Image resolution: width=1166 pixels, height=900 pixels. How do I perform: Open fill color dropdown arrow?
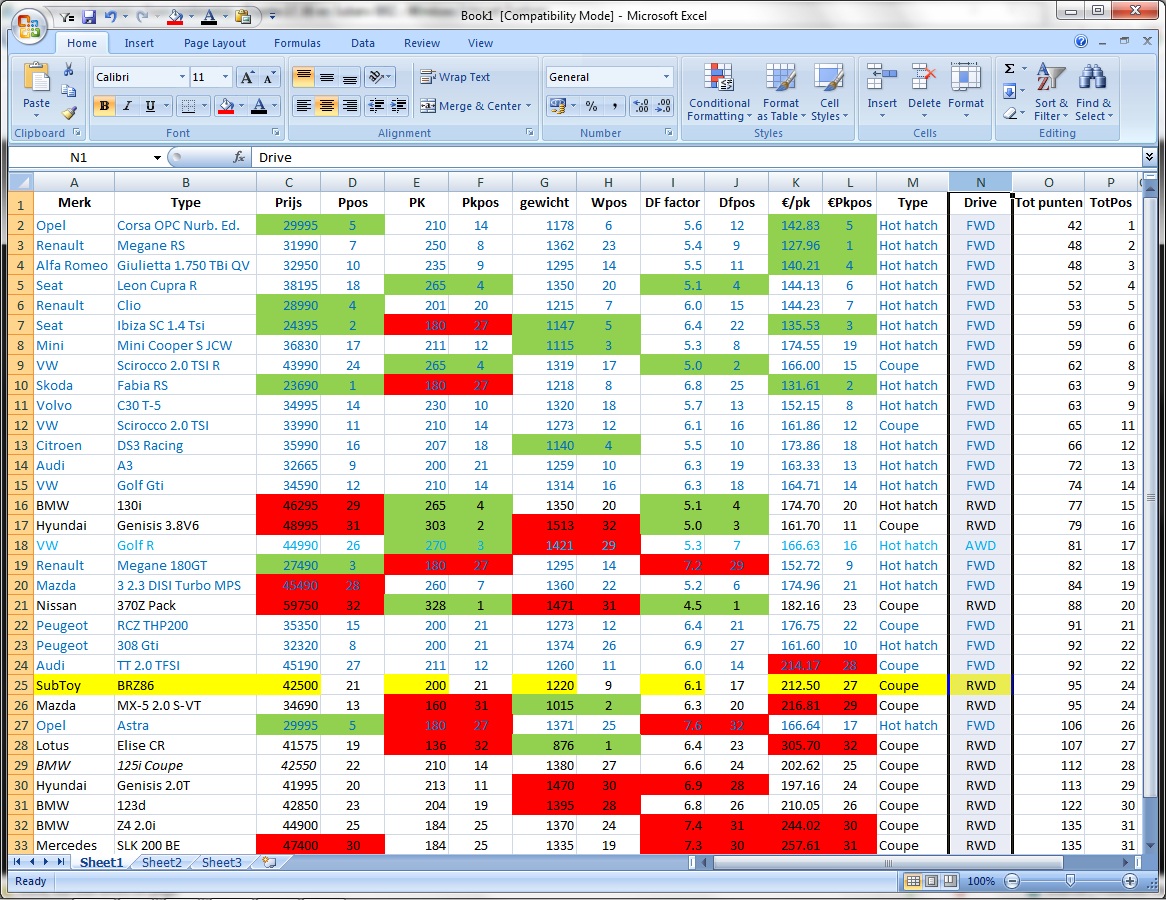pos(242,106)
